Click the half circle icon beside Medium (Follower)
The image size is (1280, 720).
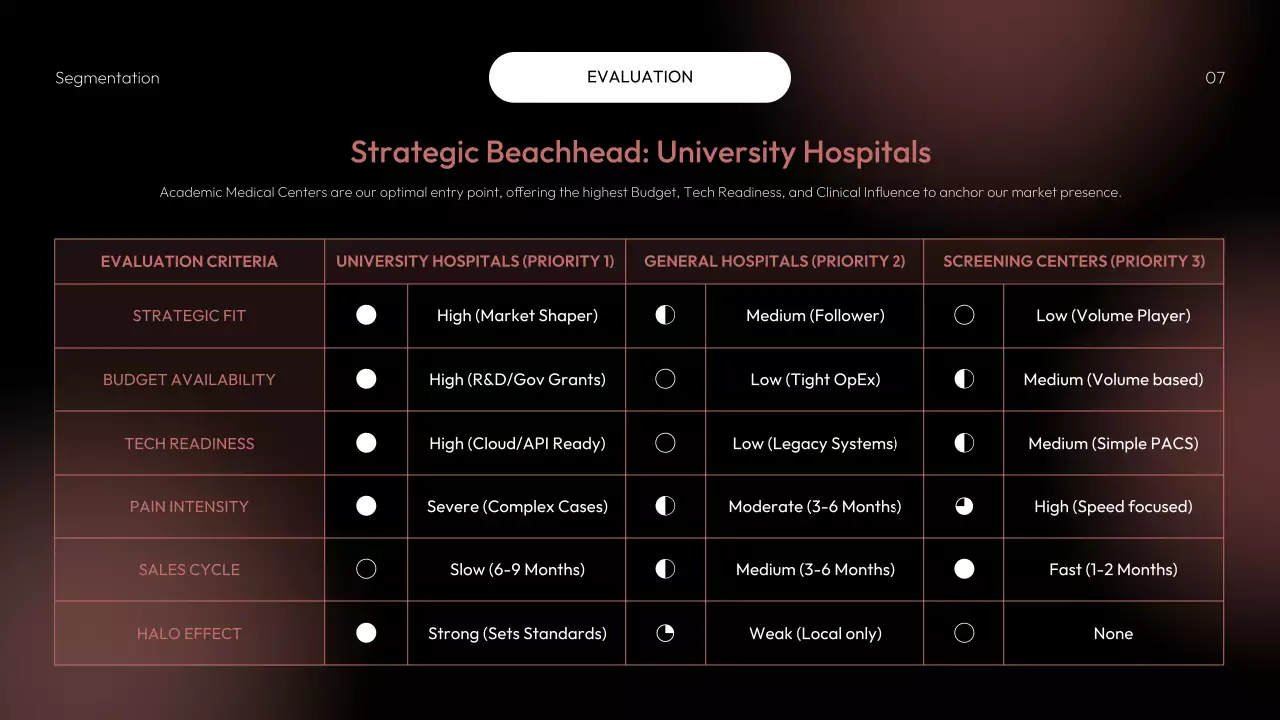coord(665,315)
